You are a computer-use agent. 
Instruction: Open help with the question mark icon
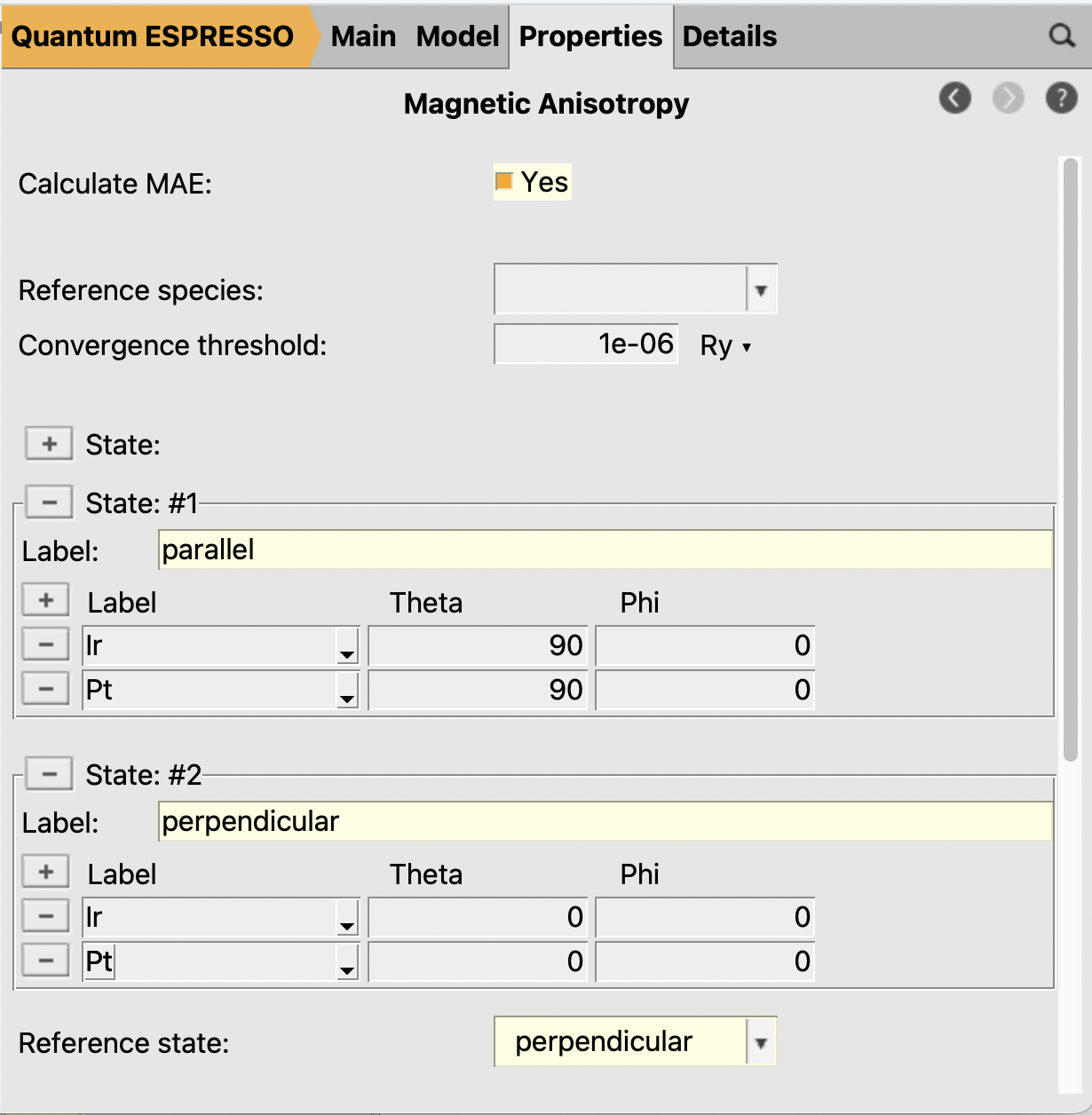[x=1061, y=98]
